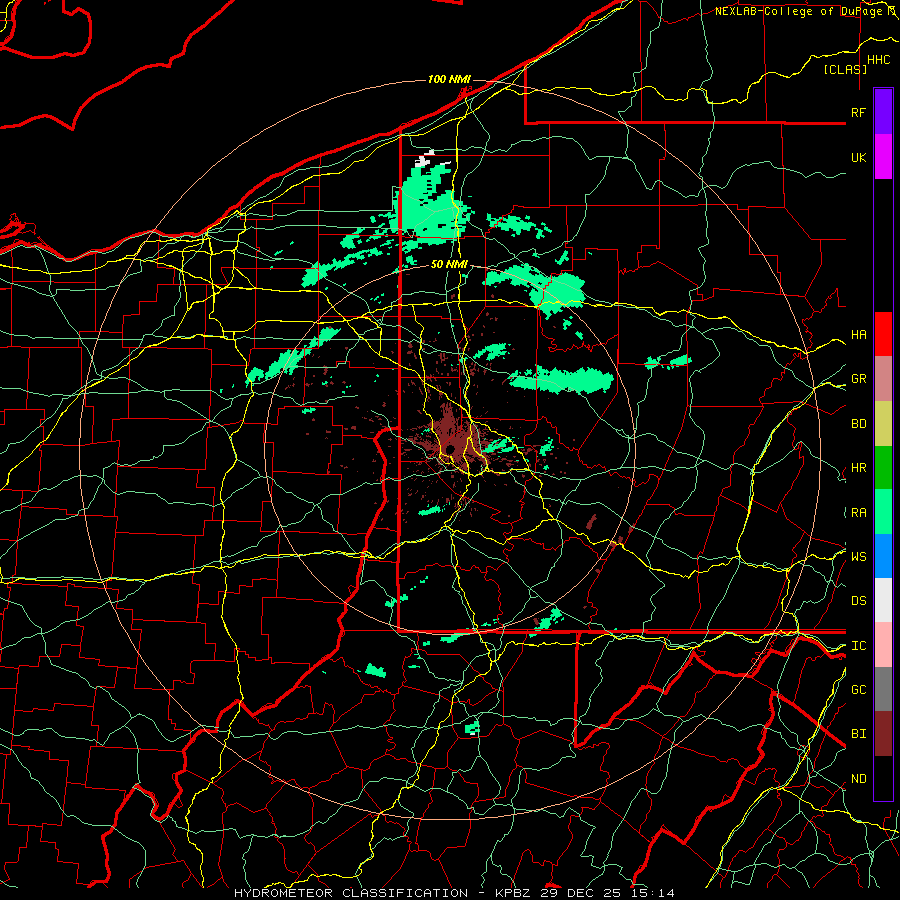Click the RF legend label
The height and width of the screenshot is (900, 900).
click(858, 112)
